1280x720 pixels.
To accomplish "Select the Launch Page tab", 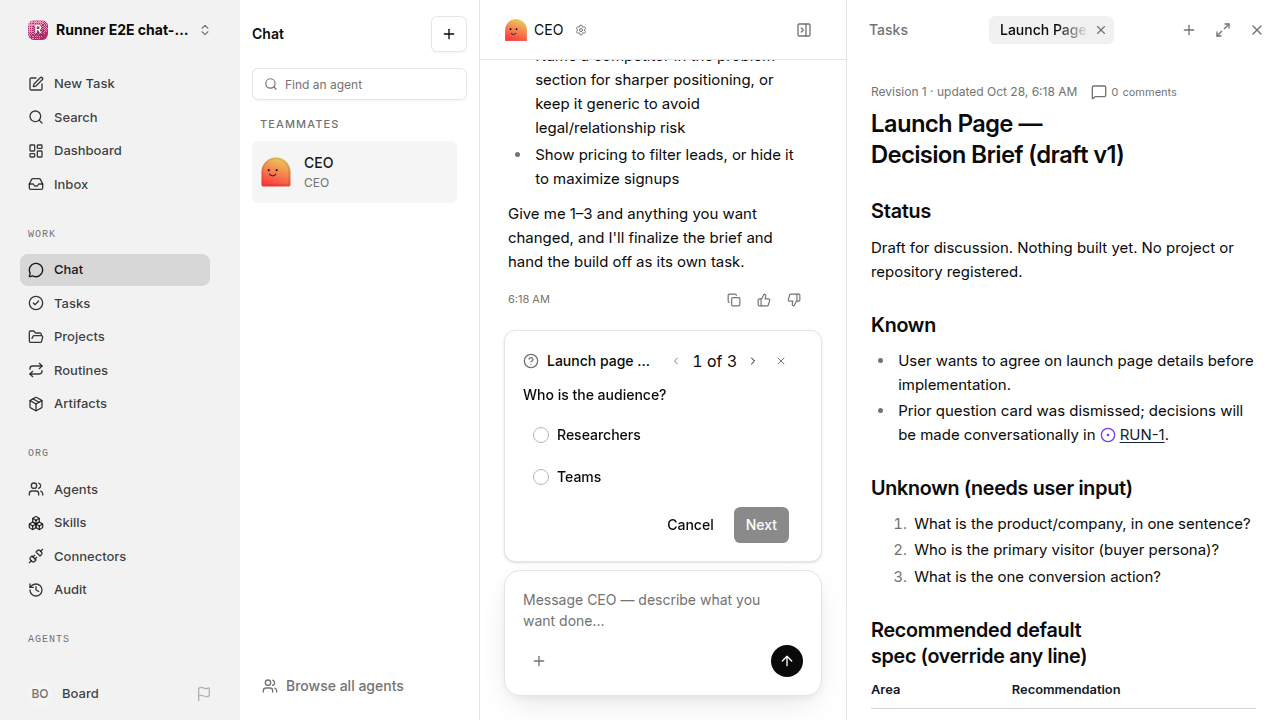I will [x=1042, y=30].
